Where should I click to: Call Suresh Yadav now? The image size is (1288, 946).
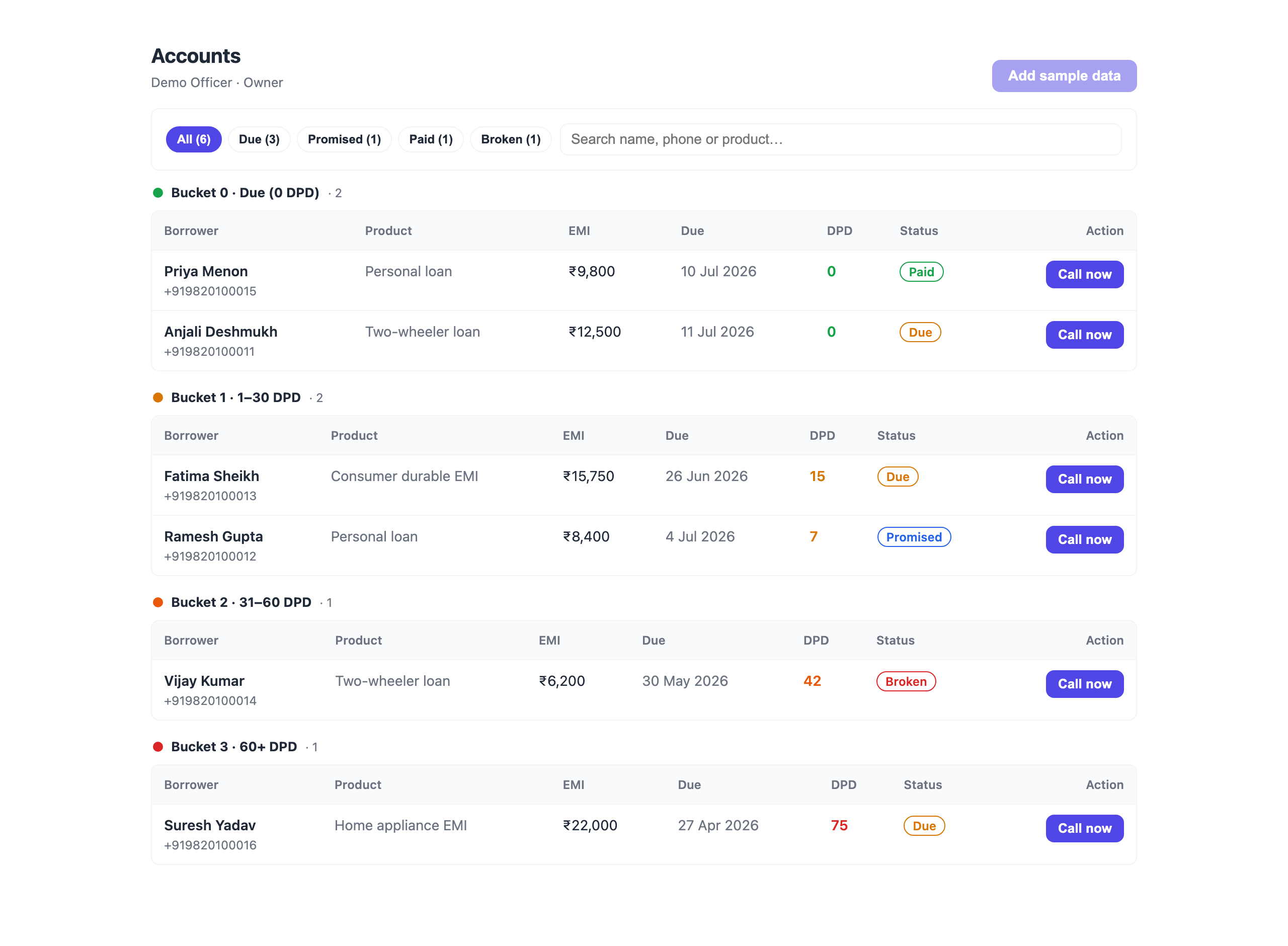point(1084,828)
